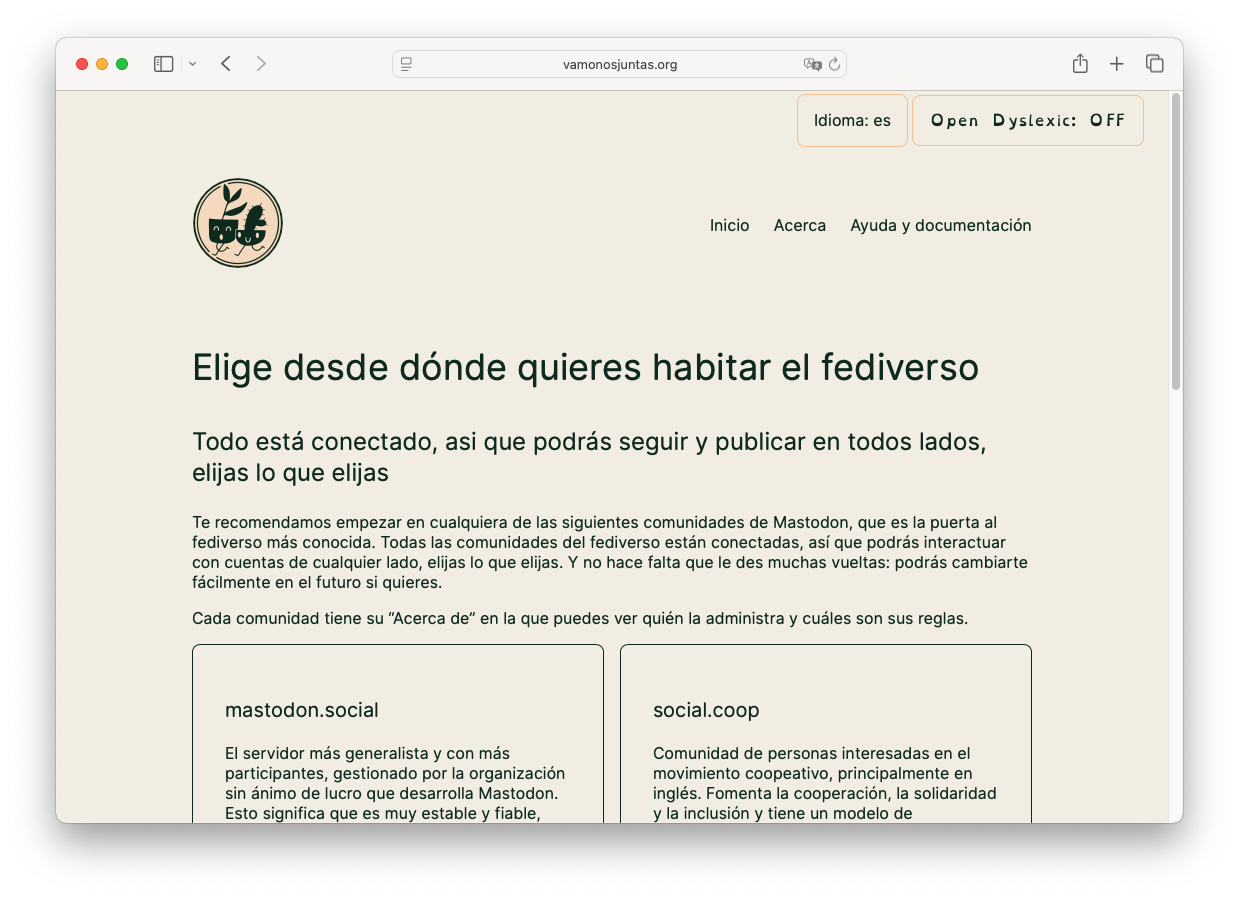
Task: Open the page reader menu icon
Action: (406, 64)
